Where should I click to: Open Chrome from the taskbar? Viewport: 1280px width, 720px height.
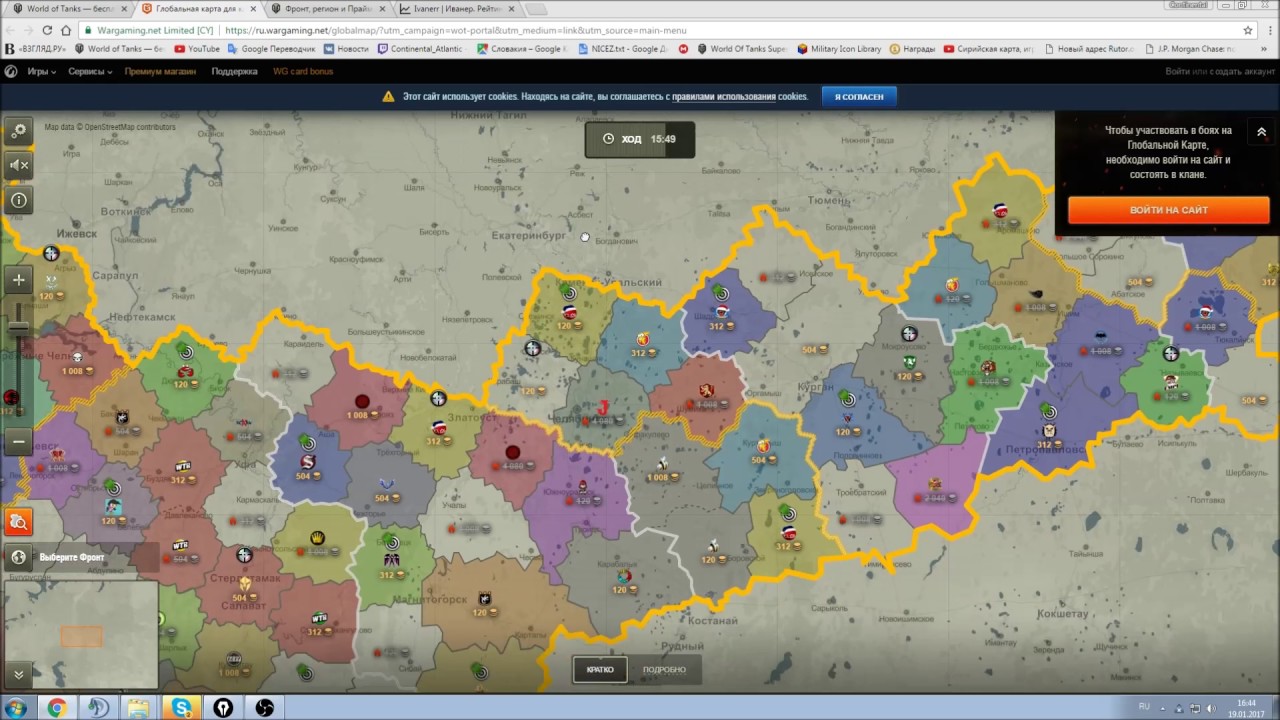tap(56, 708)
